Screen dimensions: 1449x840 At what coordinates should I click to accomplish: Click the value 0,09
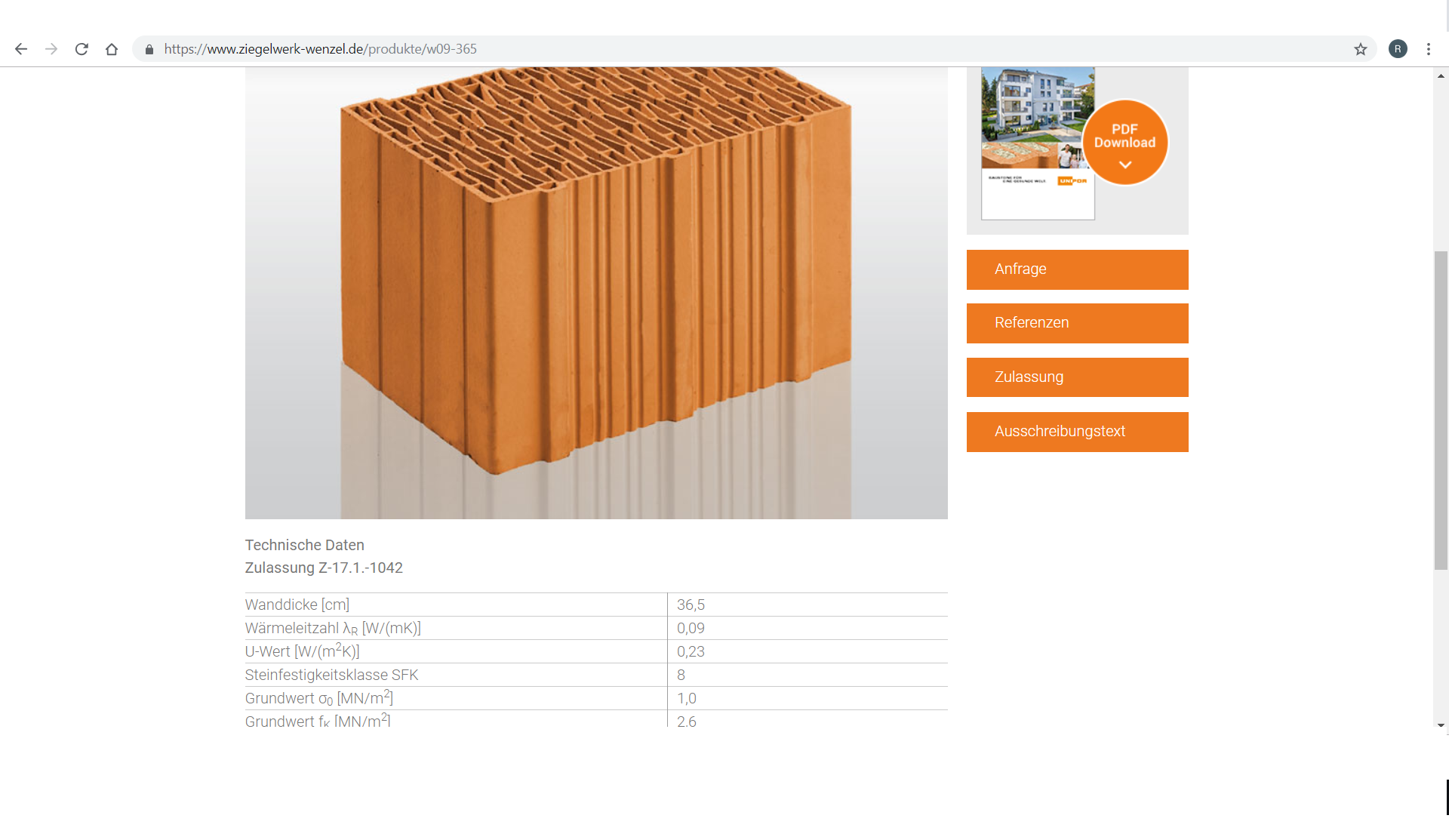coord(691,628)
